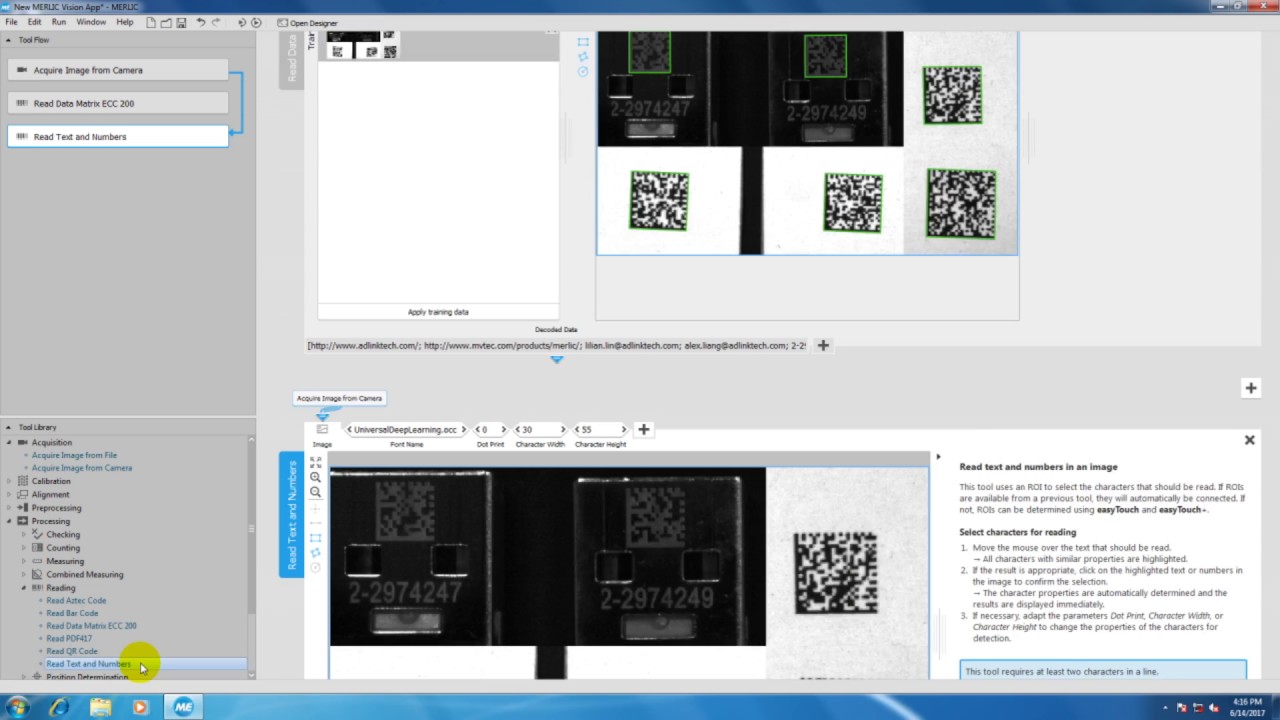Click Apply training data button
1280x720 pixels.
coord(438,312)
